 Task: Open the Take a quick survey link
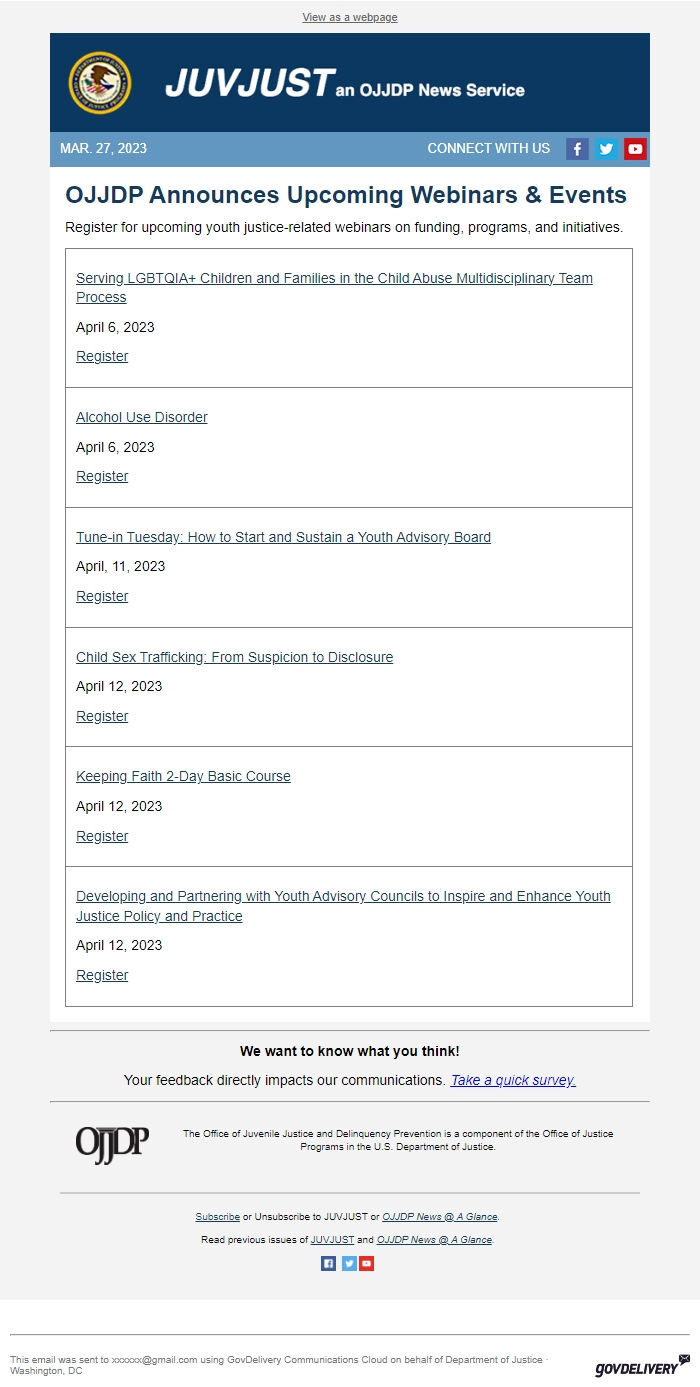tap(512, 1080)
